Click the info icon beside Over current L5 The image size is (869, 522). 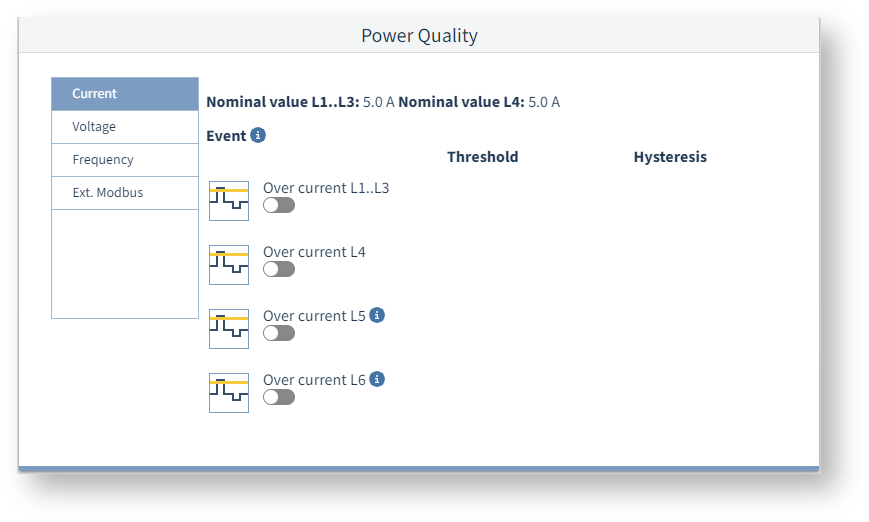(377, 315)
